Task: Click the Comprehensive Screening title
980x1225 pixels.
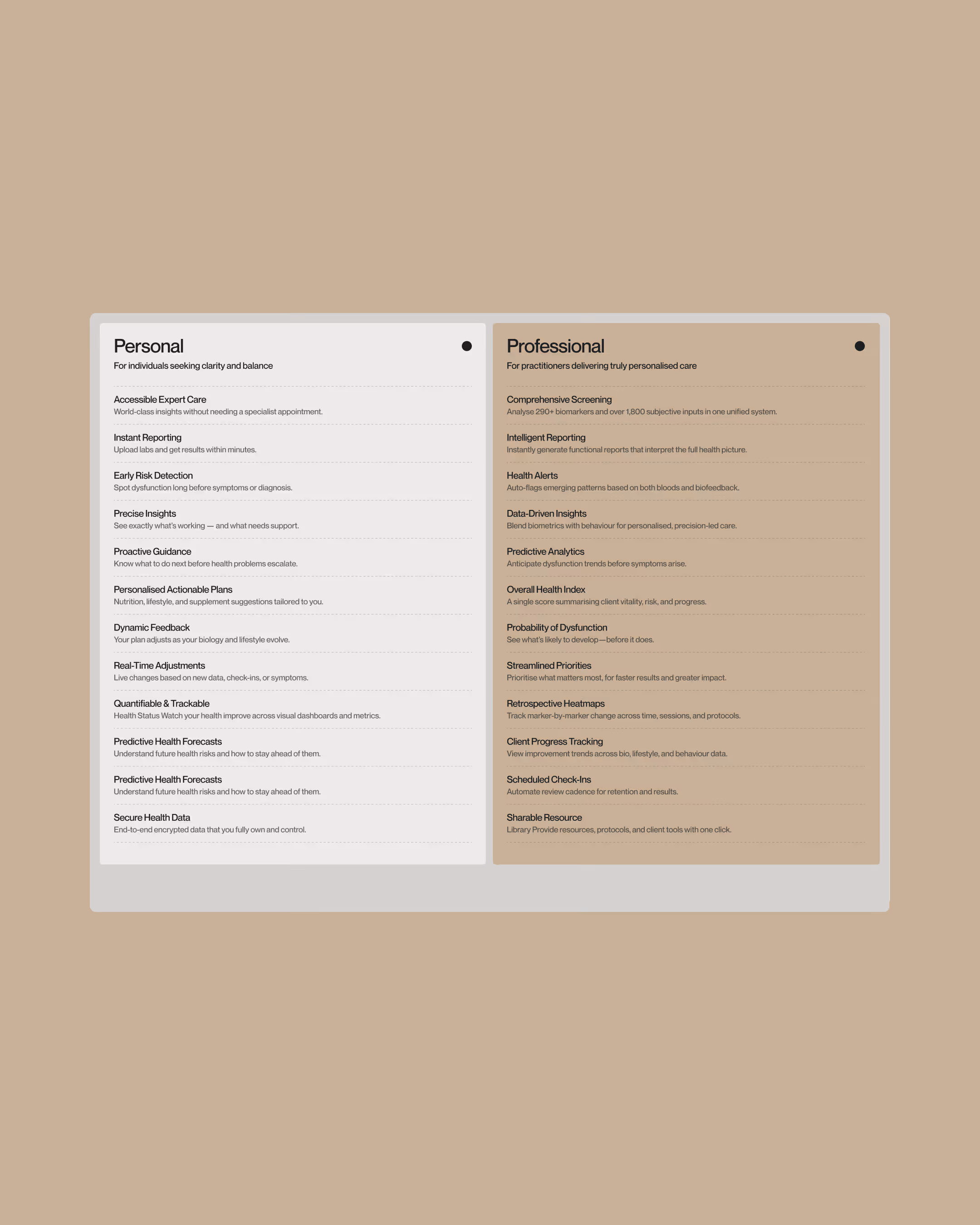Action: click(x=559, y=399)
